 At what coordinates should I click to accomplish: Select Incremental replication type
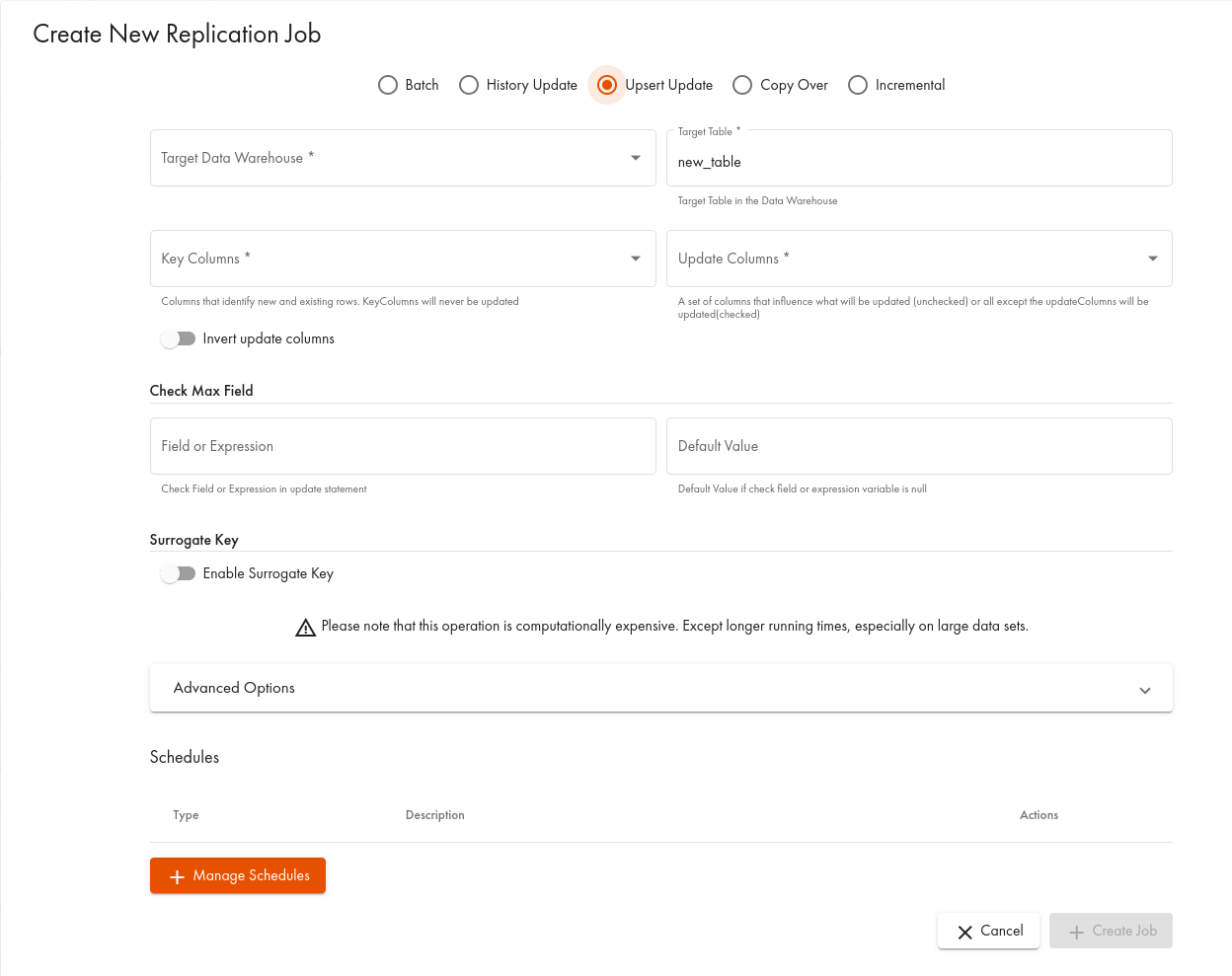pos(858,85)
